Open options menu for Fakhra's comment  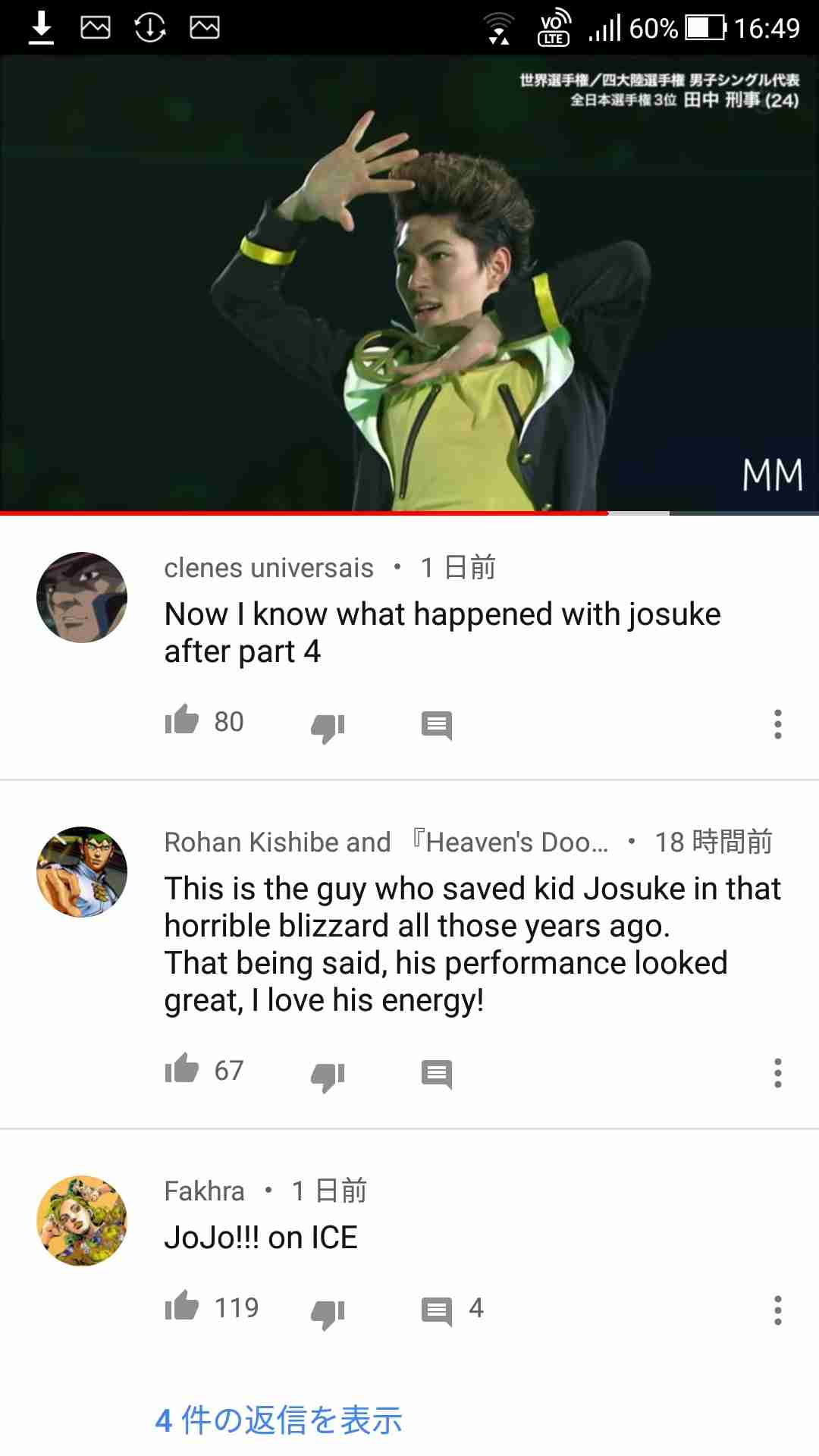(x=777, y=1310)
